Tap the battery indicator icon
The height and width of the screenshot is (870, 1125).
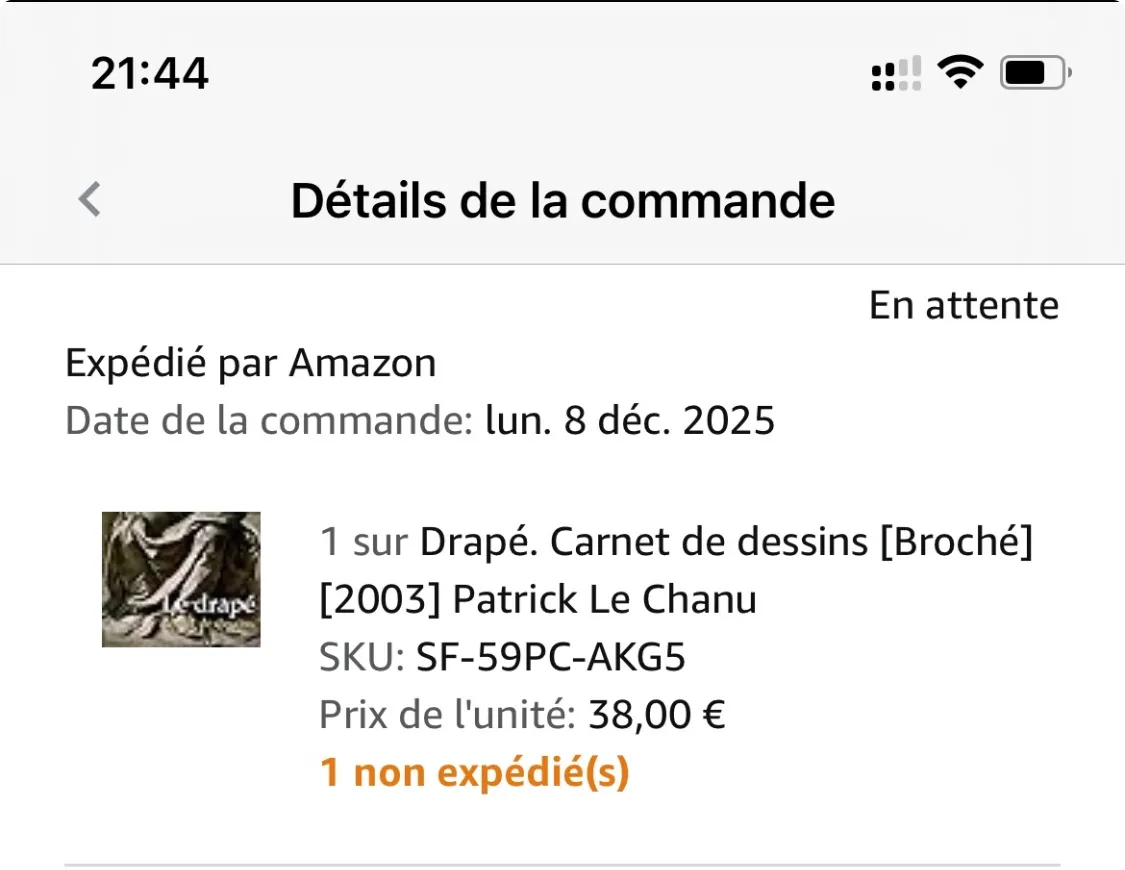pos(1036,73)
